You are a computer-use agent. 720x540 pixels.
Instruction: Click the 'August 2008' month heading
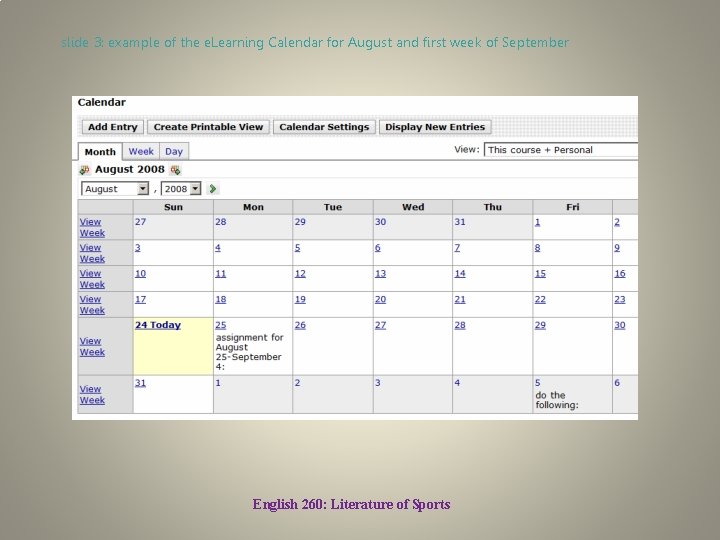[129, 169]
